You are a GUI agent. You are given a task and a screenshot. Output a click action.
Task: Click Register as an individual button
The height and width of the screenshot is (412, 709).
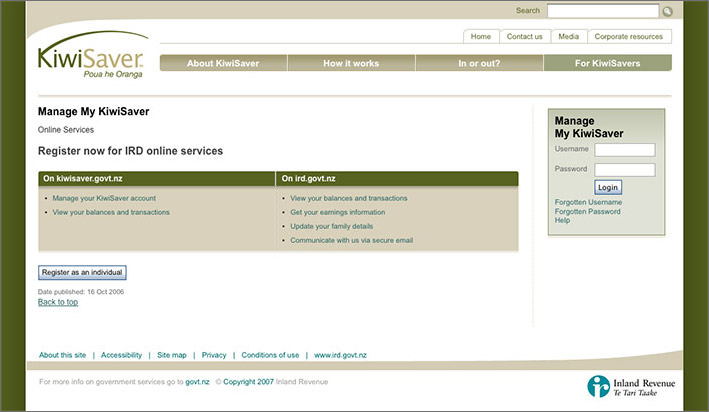point(82,272)
